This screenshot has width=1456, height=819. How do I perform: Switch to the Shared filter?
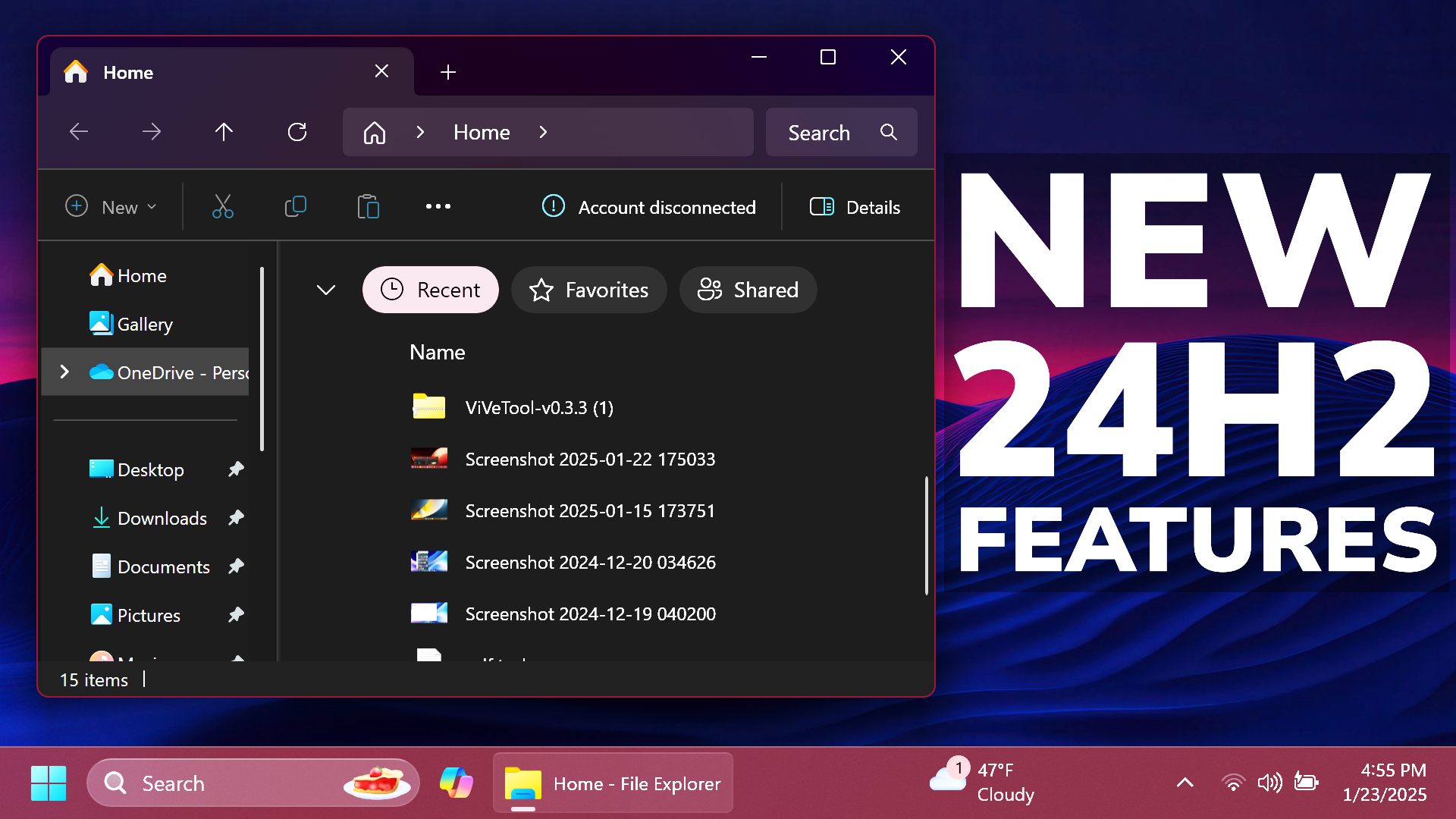coord(748,290)
